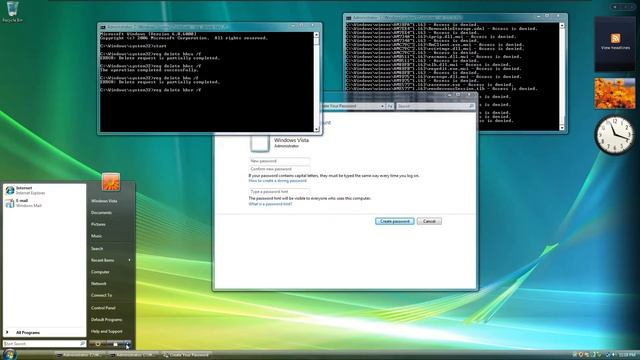Click the account picture in password dialog
640x360 pixels.
pyautogui.click(x=260, y=143)
